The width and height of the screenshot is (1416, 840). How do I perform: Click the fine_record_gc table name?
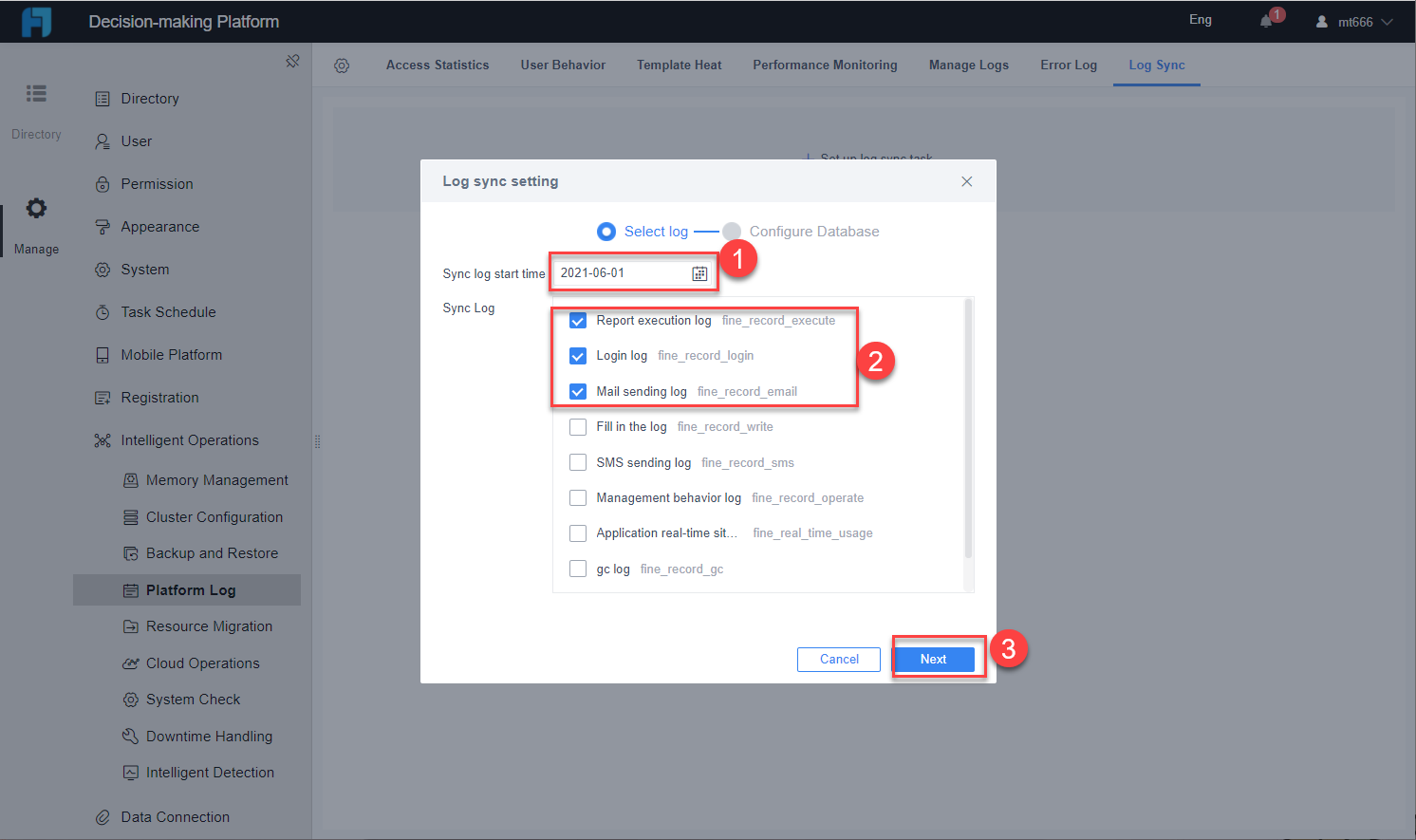pyautogui.click(x=682, y=569)
